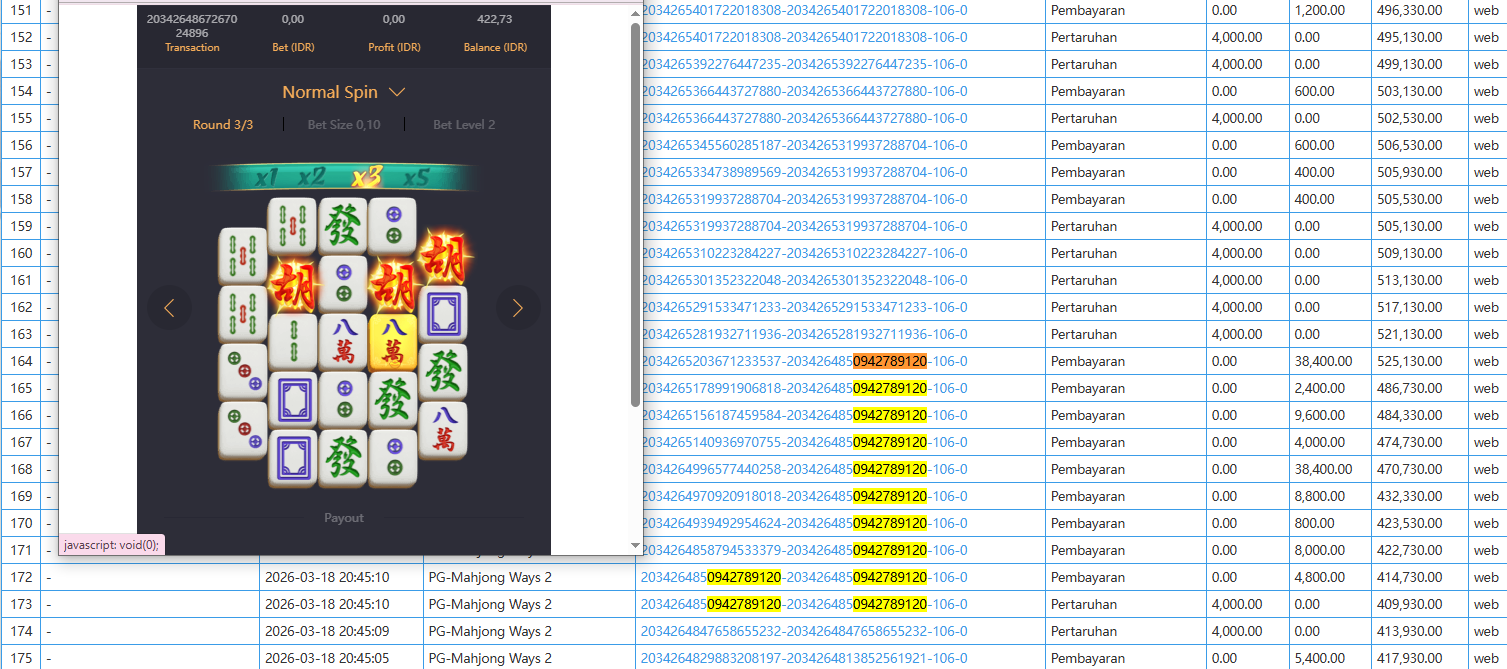This screenshot has width=1507, height=669.
Task: Click Pertaruhan cell in row 163
Action: 1126,334
